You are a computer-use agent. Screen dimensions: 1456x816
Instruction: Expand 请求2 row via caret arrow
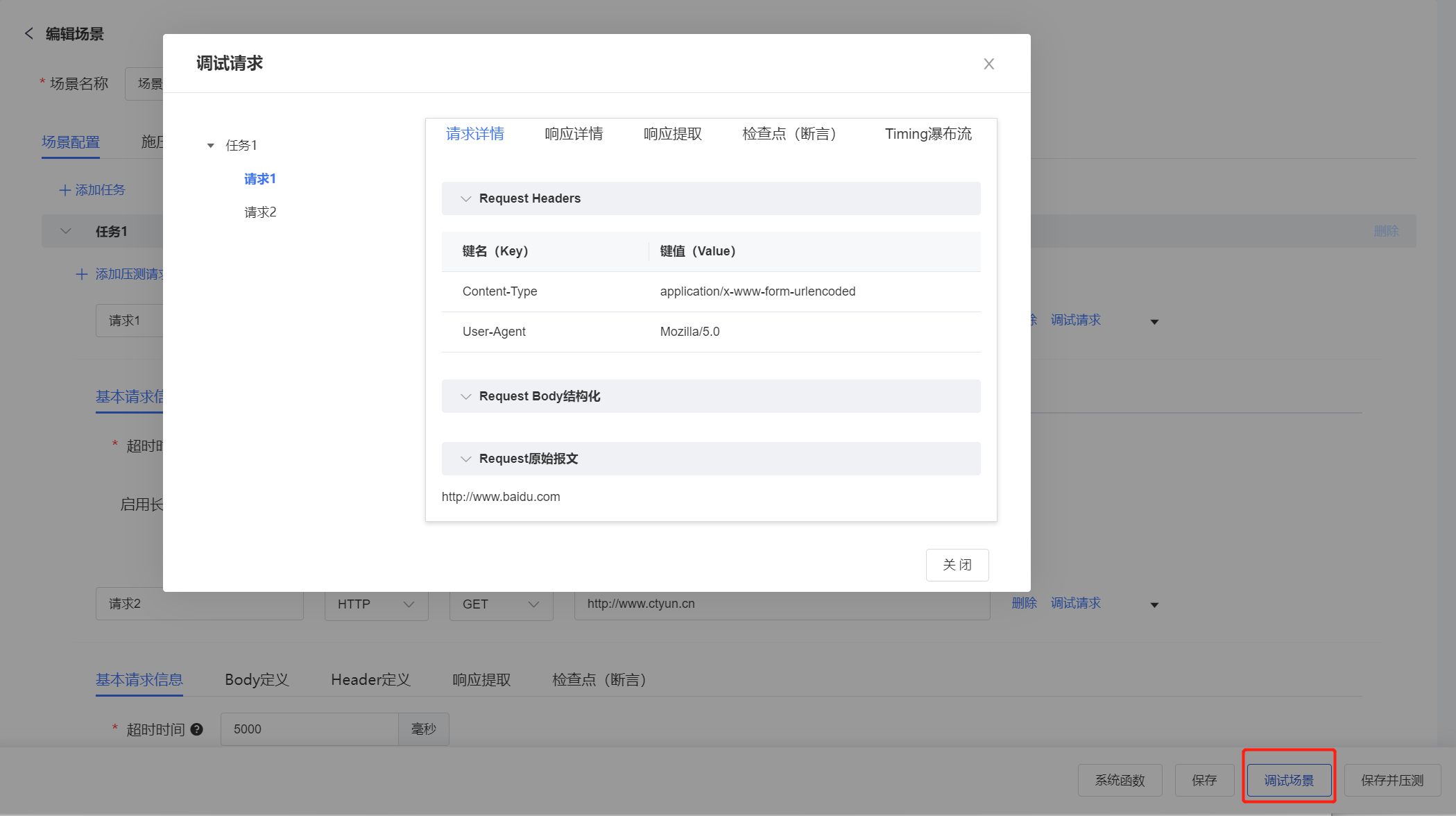(1154, 605)
